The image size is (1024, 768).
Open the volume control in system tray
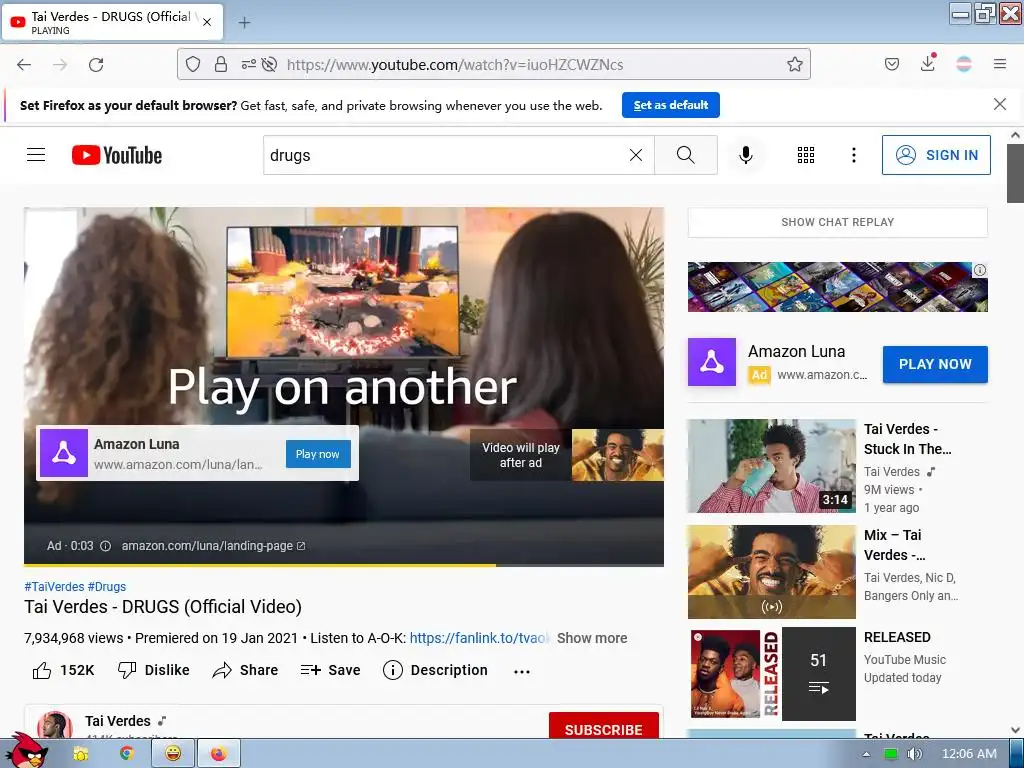point(914,754)
